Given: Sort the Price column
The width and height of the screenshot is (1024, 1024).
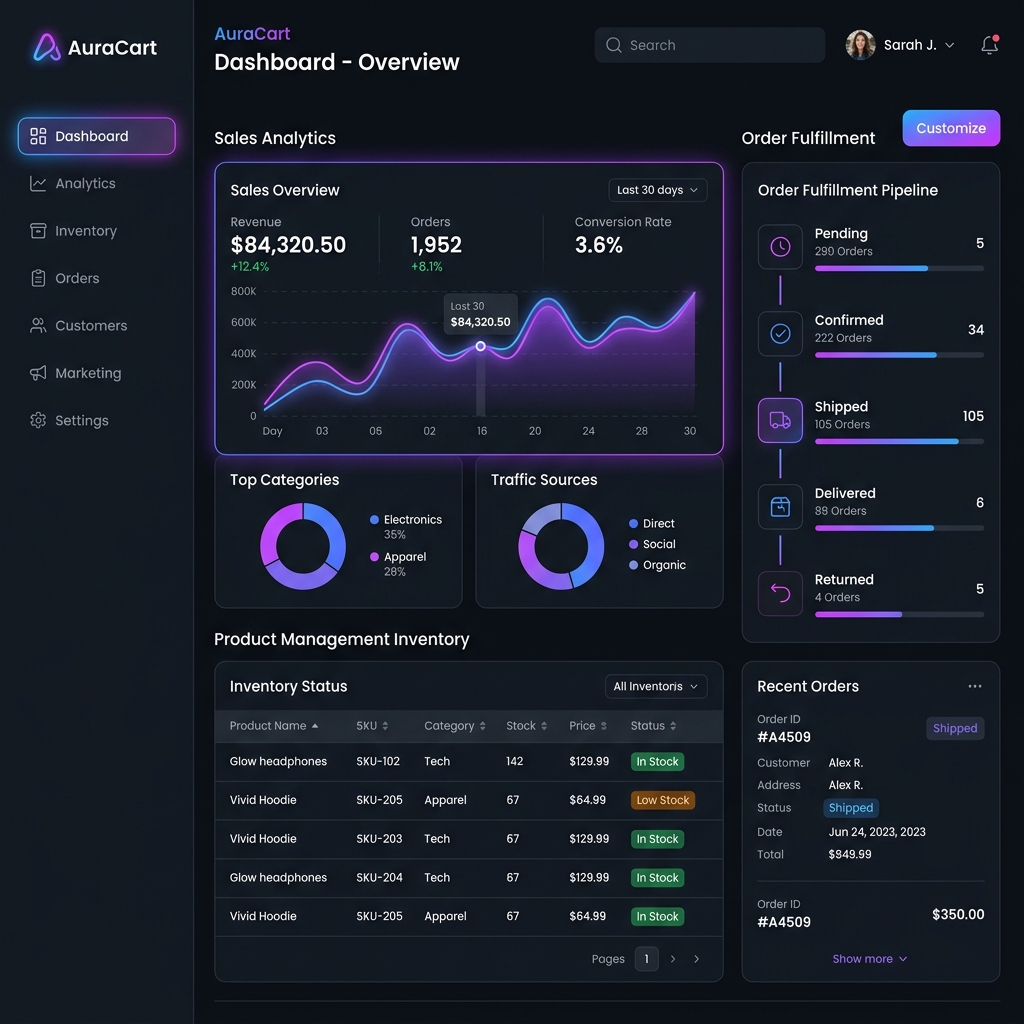Looking at the screenshot, I should pyautogui.click(x=588, y=726).
